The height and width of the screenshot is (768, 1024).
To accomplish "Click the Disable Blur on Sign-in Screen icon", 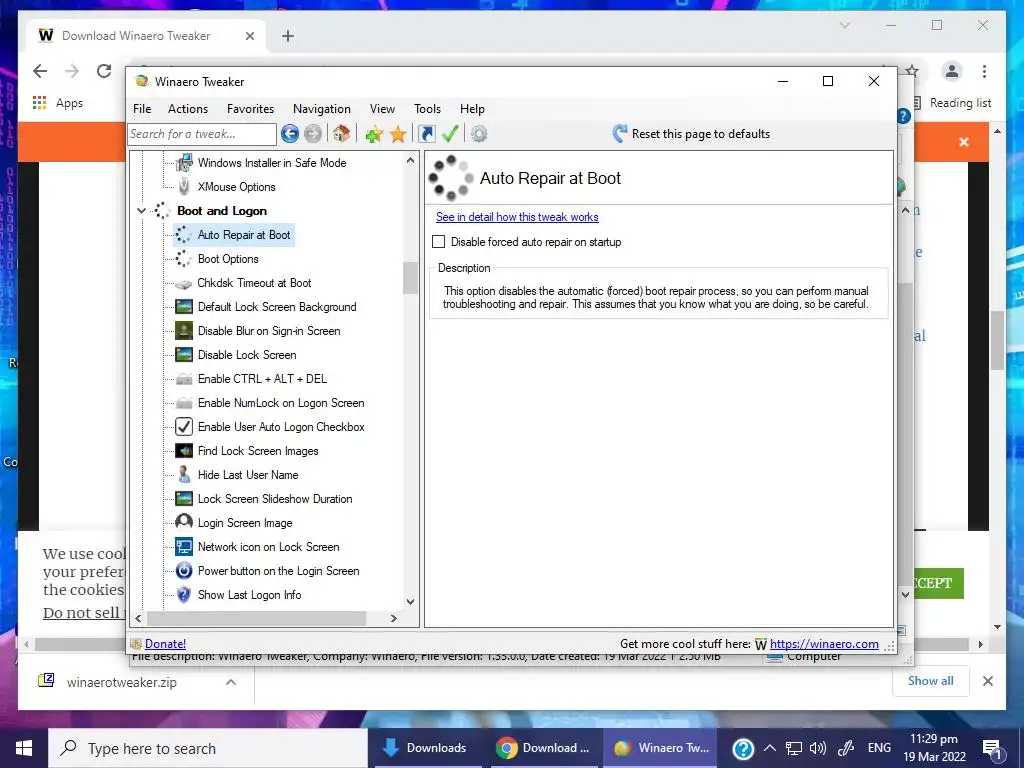I will click(184, 331).
